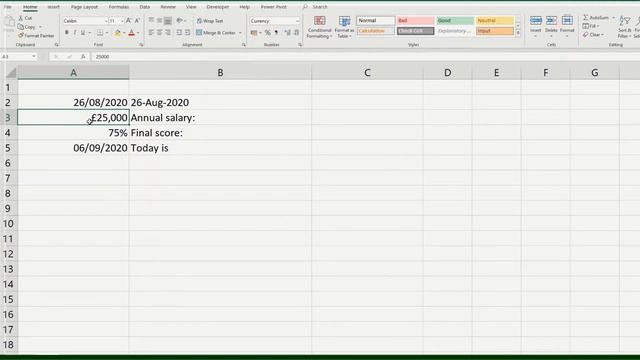Click Decrease Decimal icon
Screen dimensions: 640x360
click(296, 33)
